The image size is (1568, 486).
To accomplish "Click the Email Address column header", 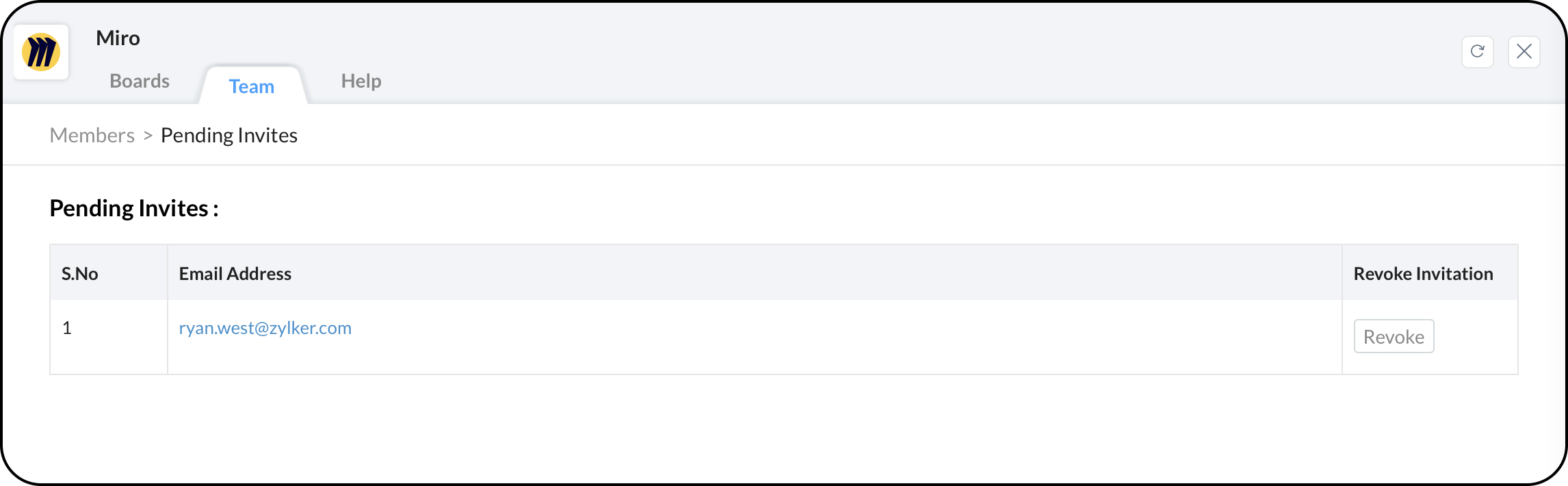I will 235,274.
